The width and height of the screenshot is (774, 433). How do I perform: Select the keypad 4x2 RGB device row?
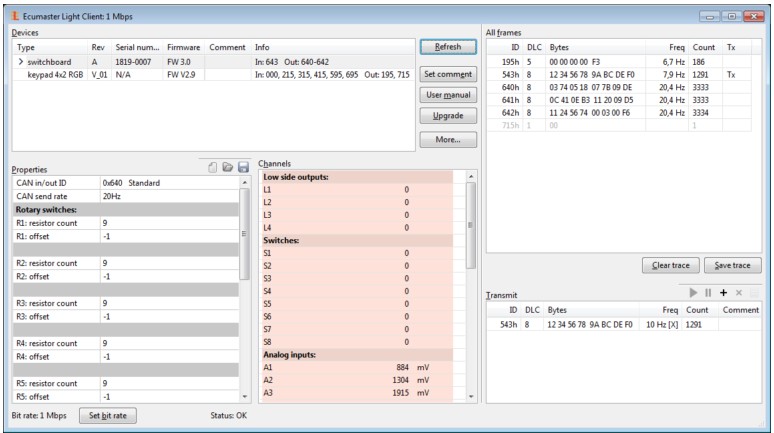213,75
